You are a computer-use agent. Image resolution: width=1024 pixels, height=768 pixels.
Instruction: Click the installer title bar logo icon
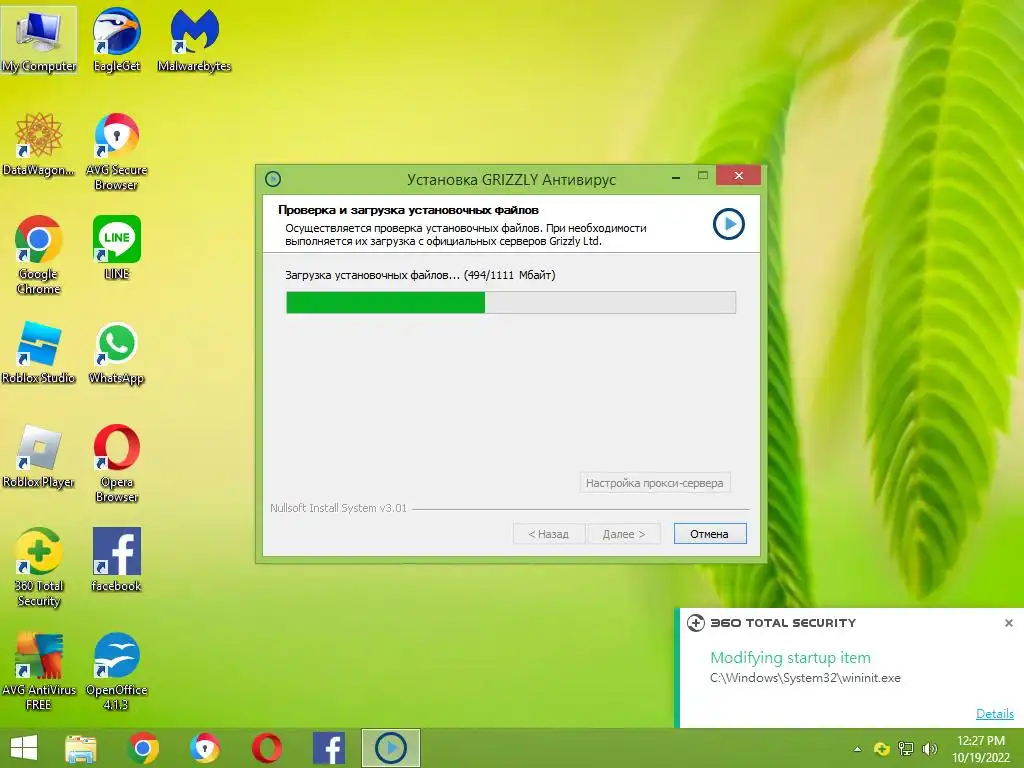click(x=273, y=179)
